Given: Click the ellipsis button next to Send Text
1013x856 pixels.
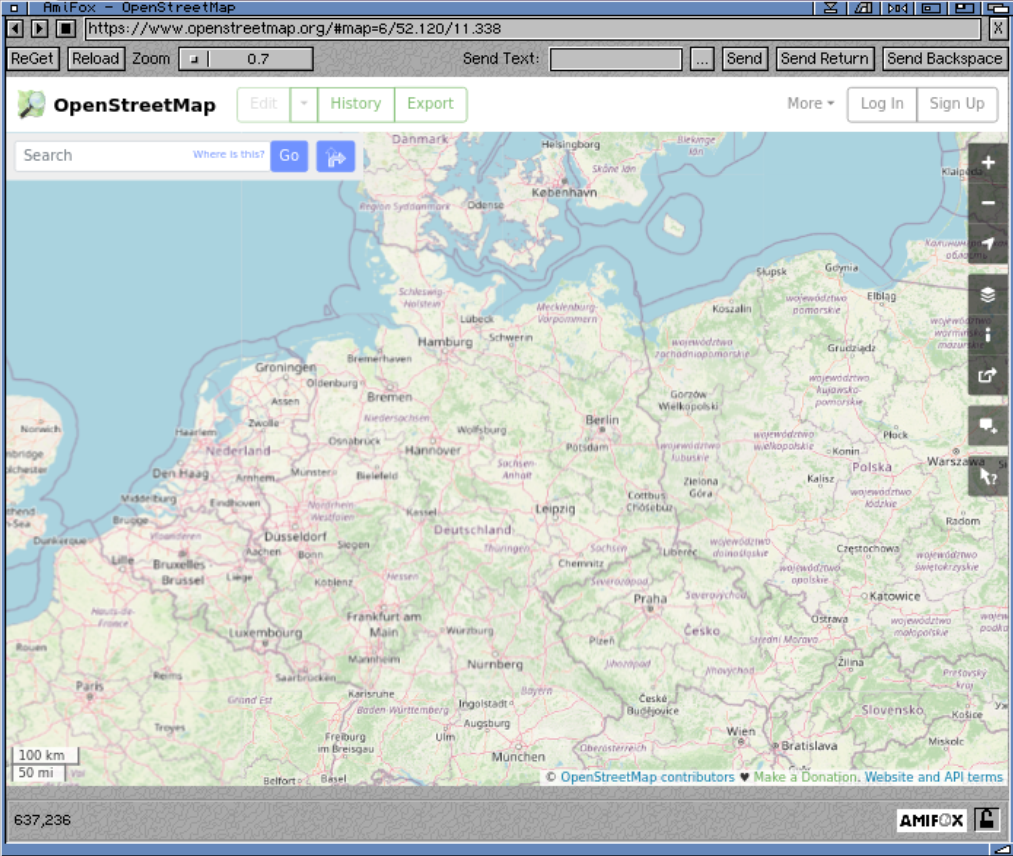Looking at the screenshot, I should tap(702, 59).
